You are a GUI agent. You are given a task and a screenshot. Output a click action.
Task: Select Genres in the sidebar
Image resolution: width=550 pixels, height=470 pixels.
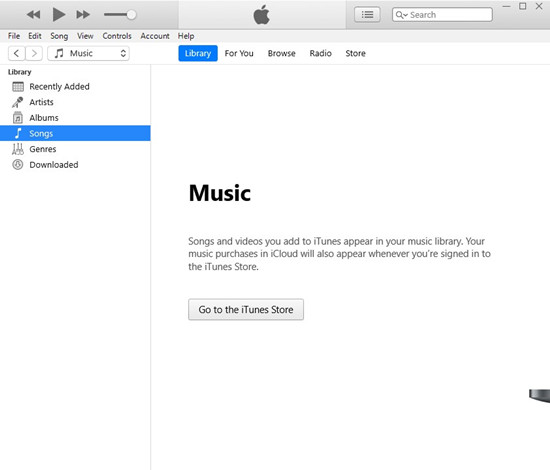tap(75, 149)
